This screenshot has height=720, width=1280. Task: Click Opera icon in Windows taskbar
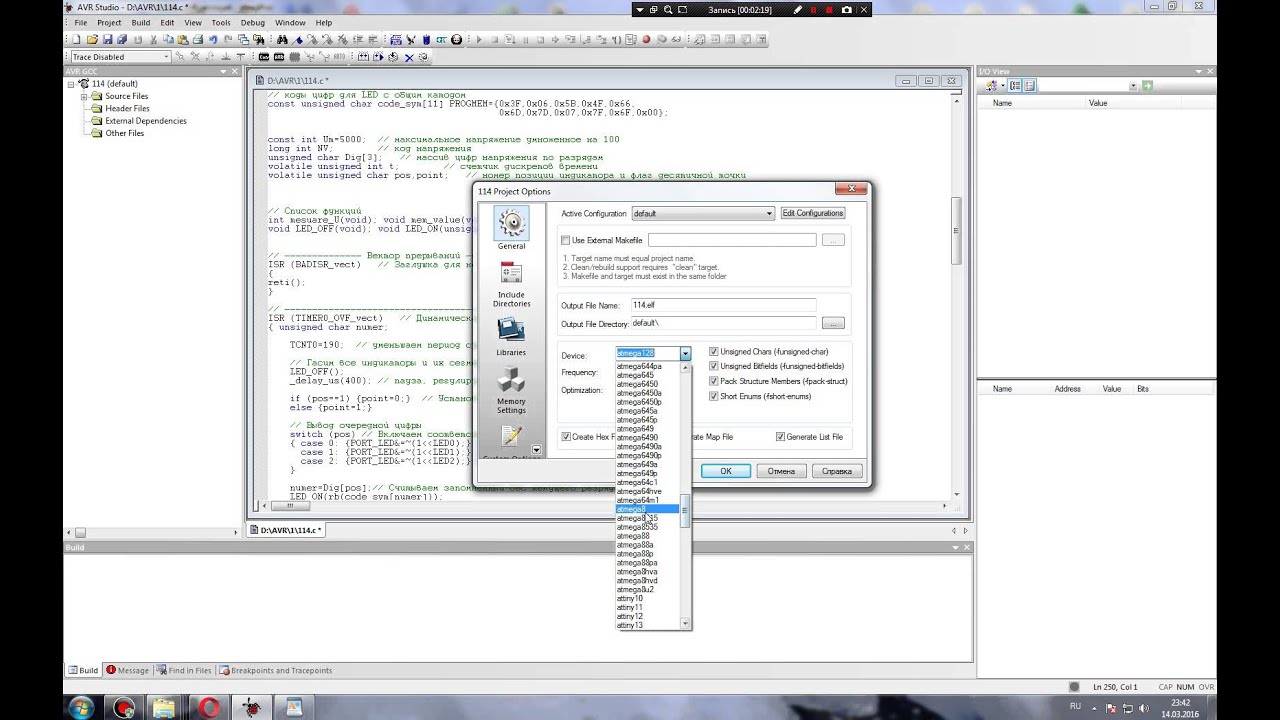209,707
